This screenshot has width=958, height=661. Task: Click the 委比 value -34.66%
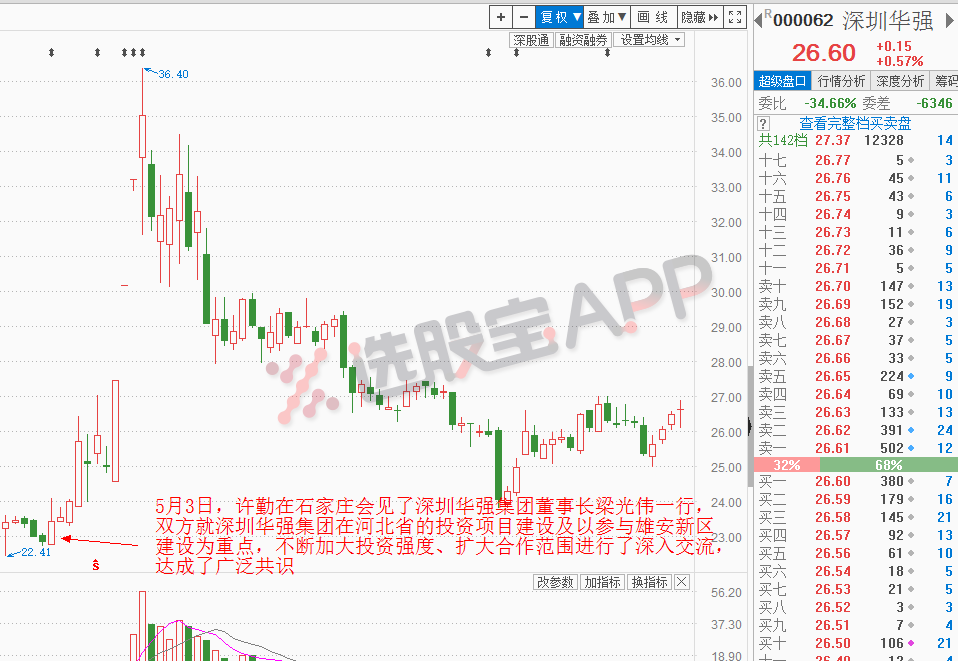tap(830, 103)
